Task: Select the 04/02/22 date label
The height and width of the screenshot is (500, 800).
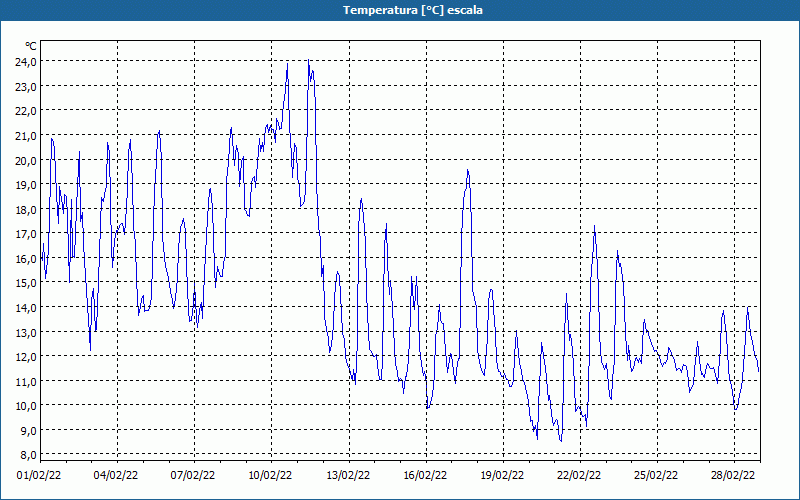Action: [116, 475]
